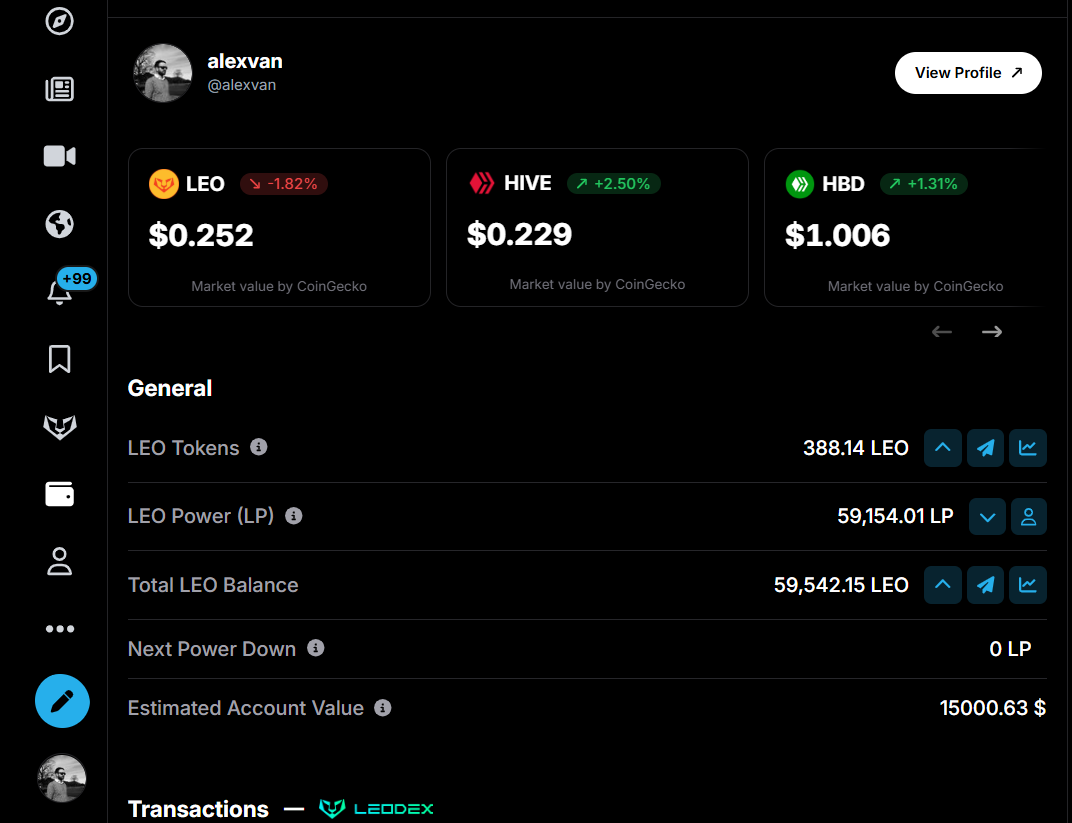This screenshot has height=823, width=1072.
Task: Send LEO Tokens via paper plane icon
Action: (x=985, y=448)
